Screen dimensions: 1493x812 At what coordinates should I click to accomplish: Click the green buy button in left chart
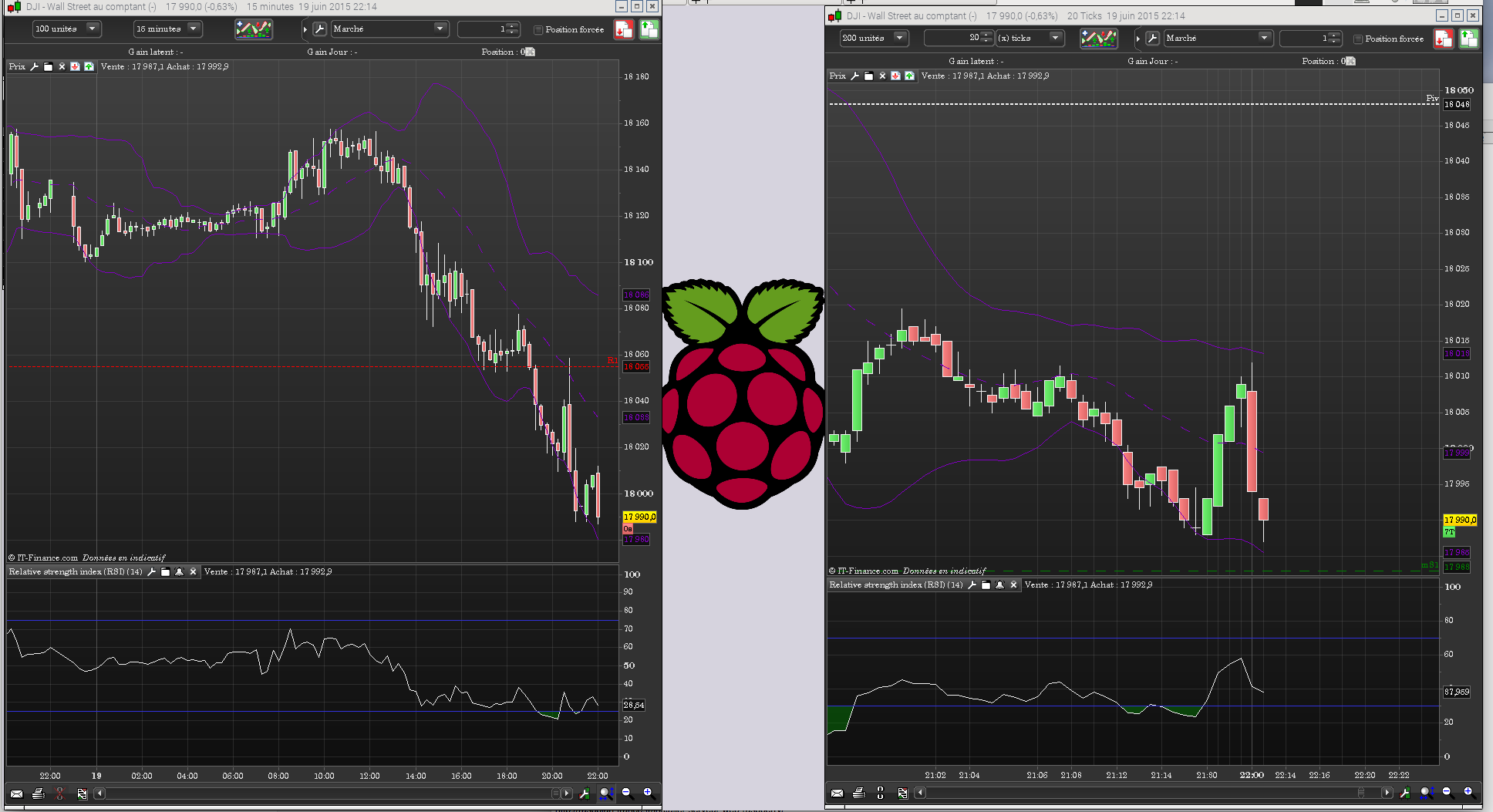tap(649, 29)
